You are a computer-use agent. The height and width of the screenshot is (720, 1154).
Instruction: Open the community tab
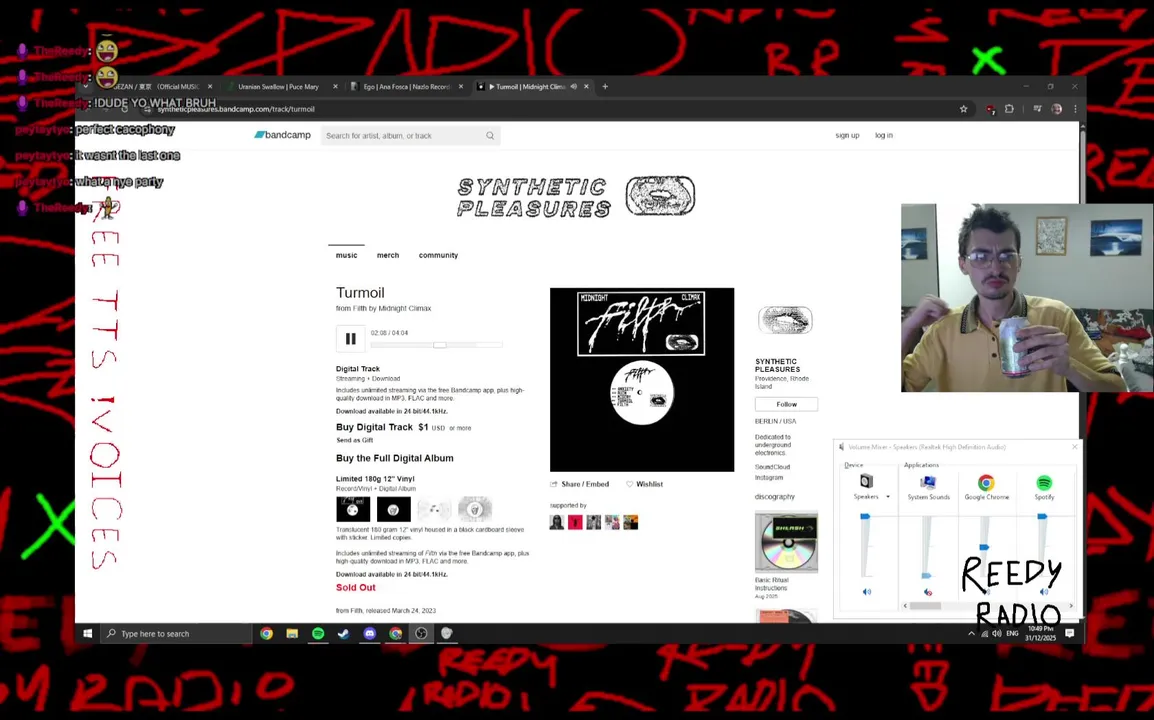point(438,255)
